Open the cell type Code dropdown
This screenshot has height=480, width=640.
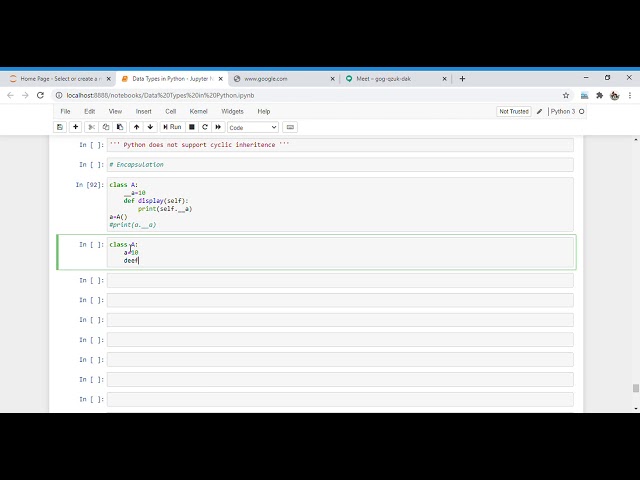point(253,127)
